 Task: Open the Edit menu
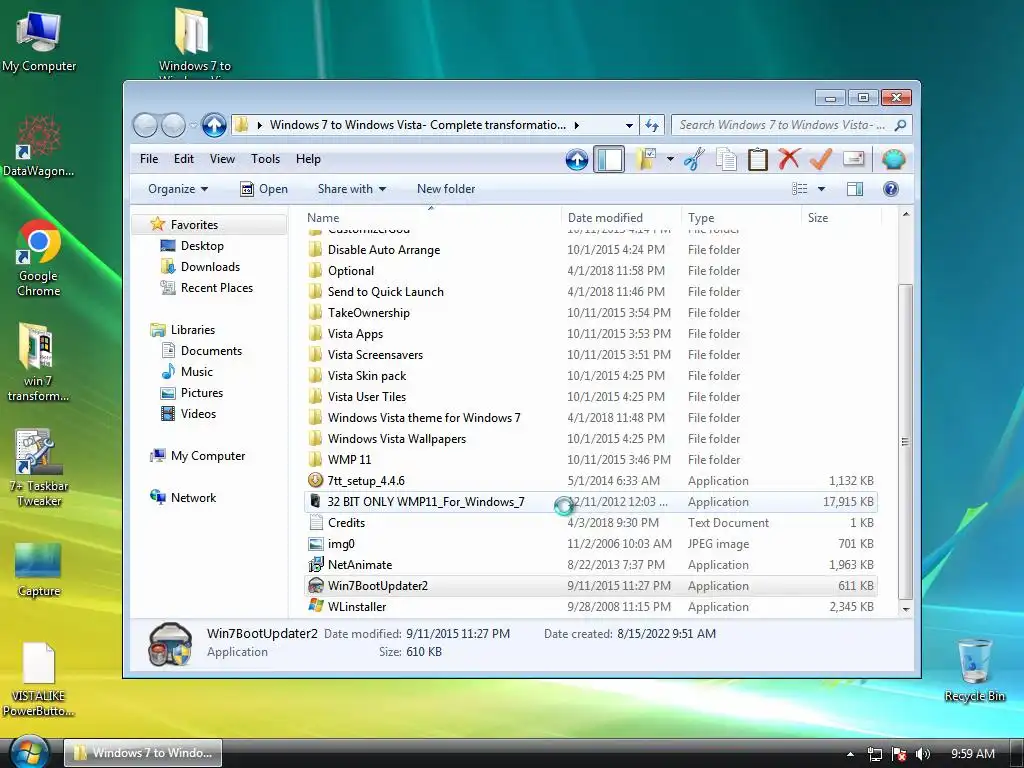tap(184, 159)
